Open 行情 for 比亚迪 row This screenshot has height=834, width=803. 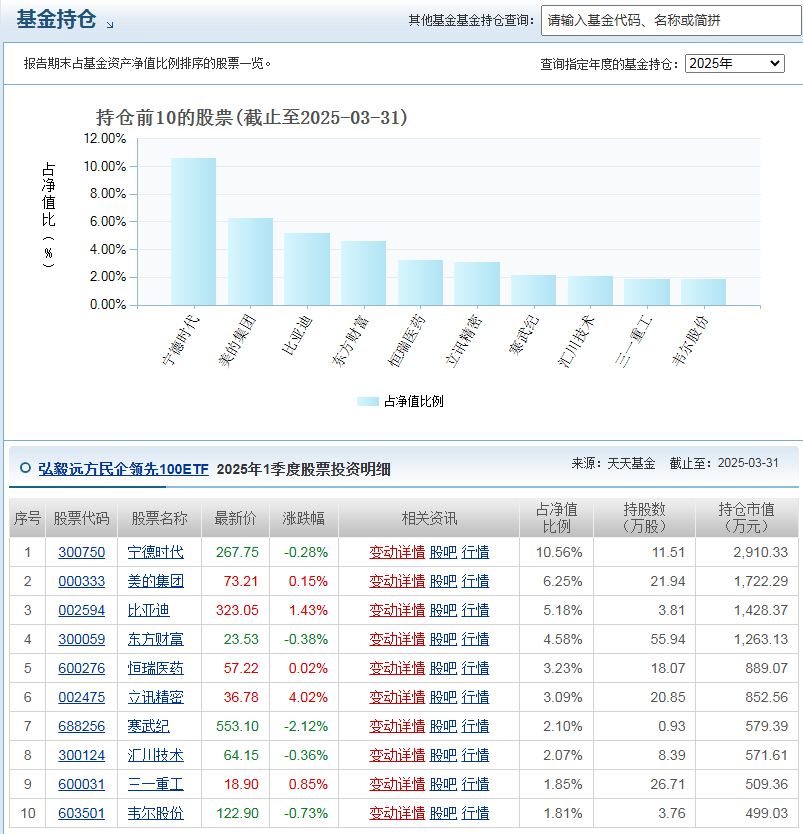coord(475,610)
